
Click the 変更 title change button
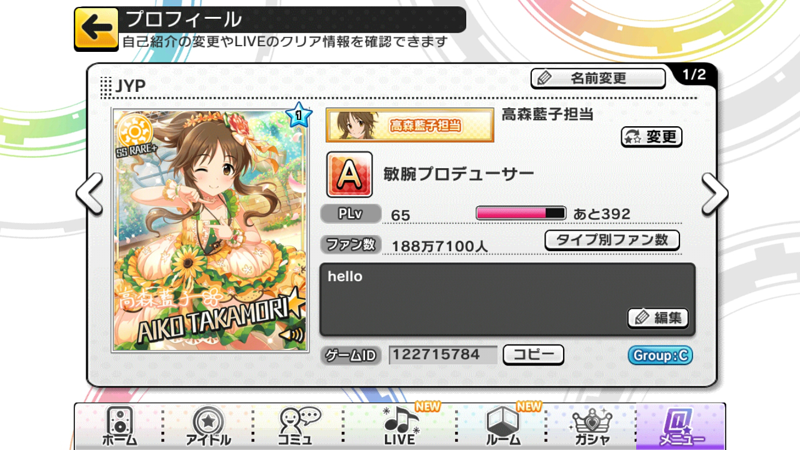[652, 137]
